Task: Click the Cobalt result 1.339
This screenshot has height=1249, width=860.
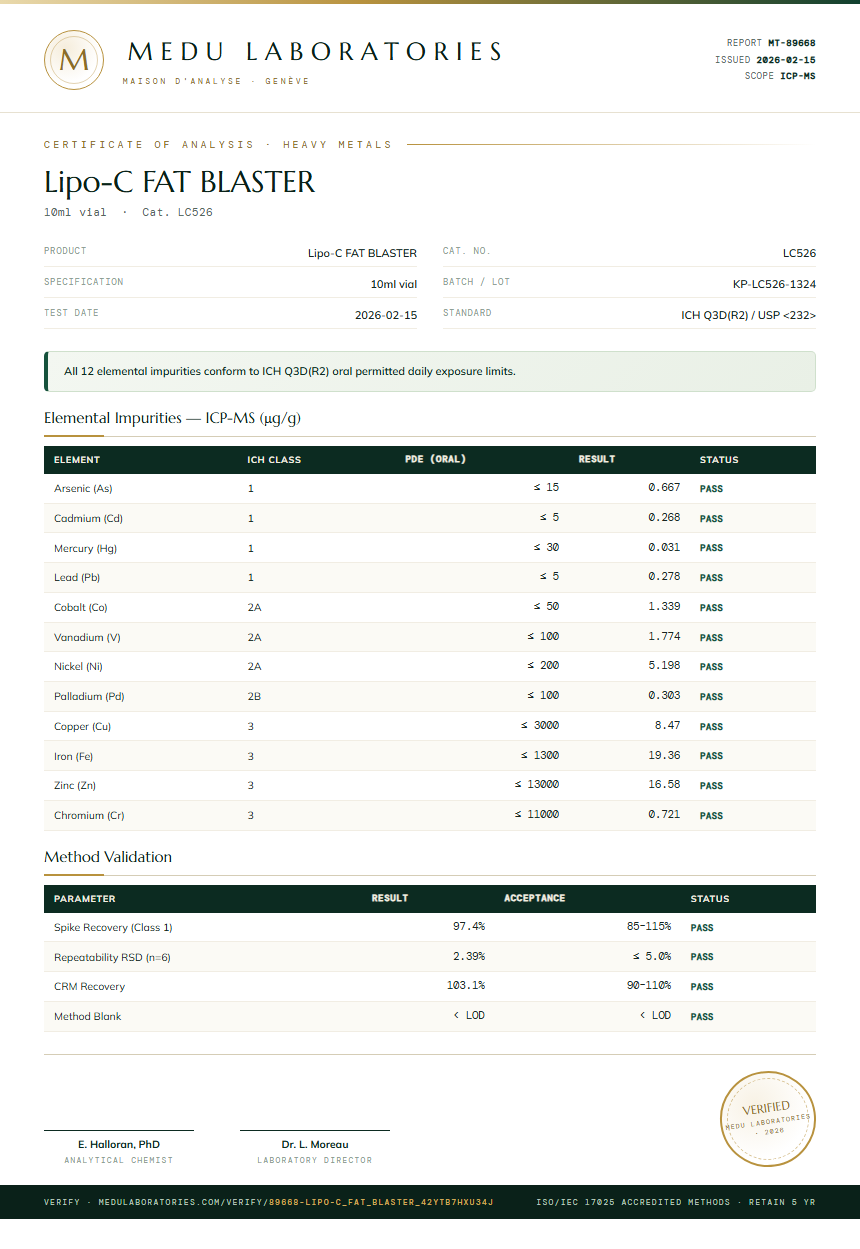Action: 664,607
